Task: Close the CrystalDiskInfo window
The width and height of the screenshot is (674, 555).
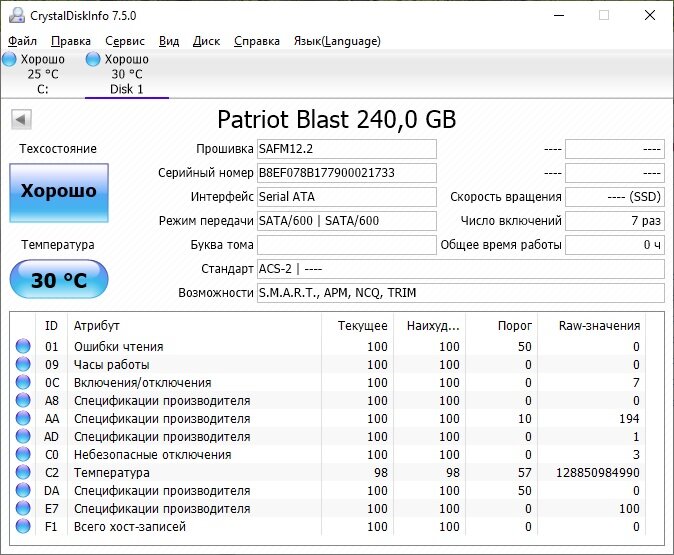Action: tap(650, 15)
